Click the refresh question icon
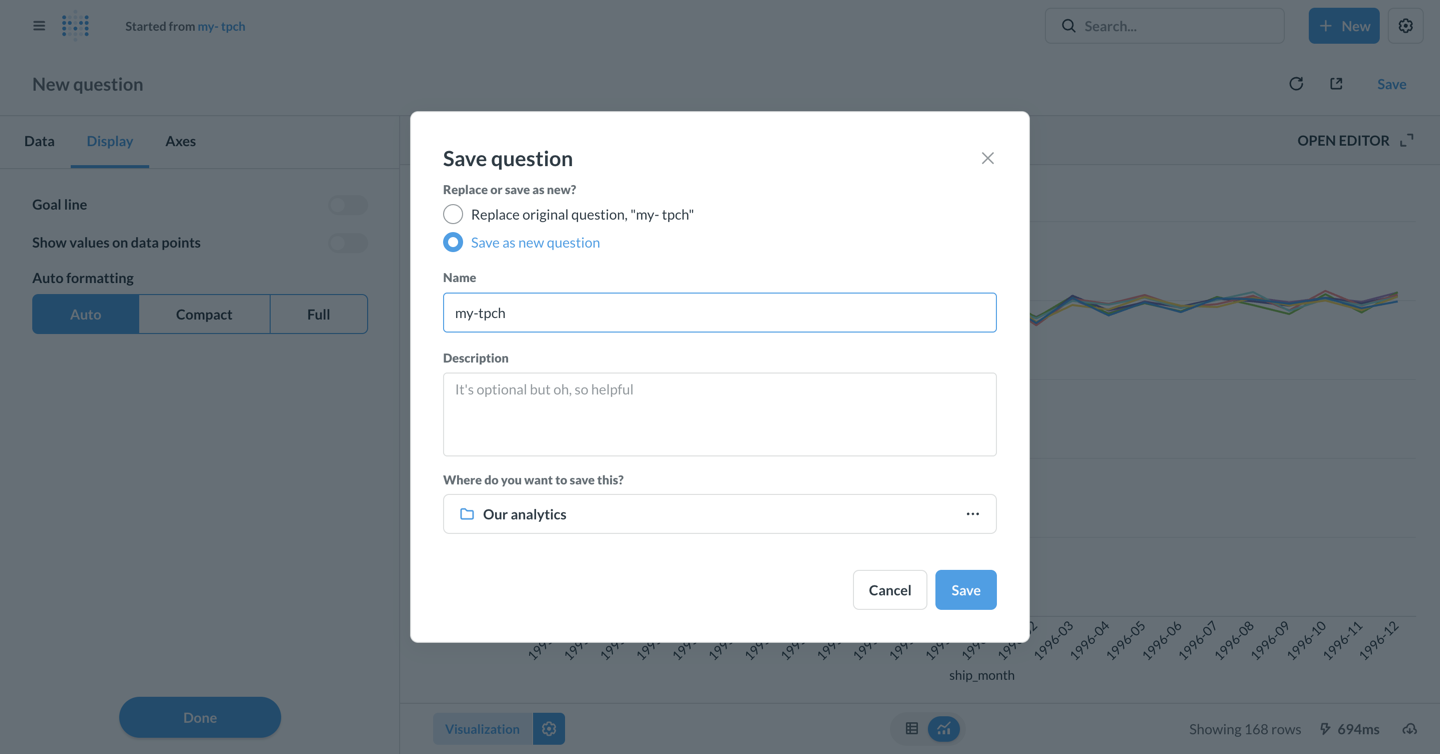This screenshot has height=754, width=1440. tap(1296, 84)
